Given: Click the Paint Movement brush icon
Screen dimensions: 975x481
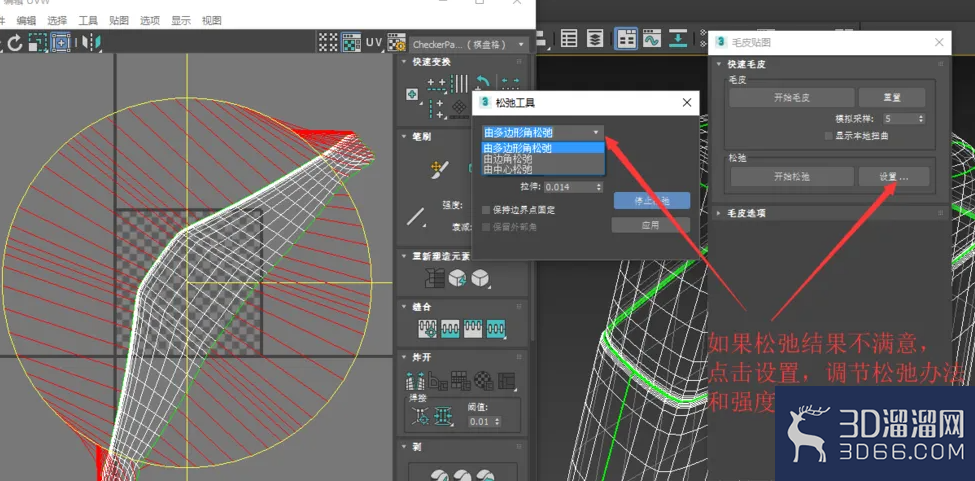Looking at the screenshot, I should (x=440, y=167).
